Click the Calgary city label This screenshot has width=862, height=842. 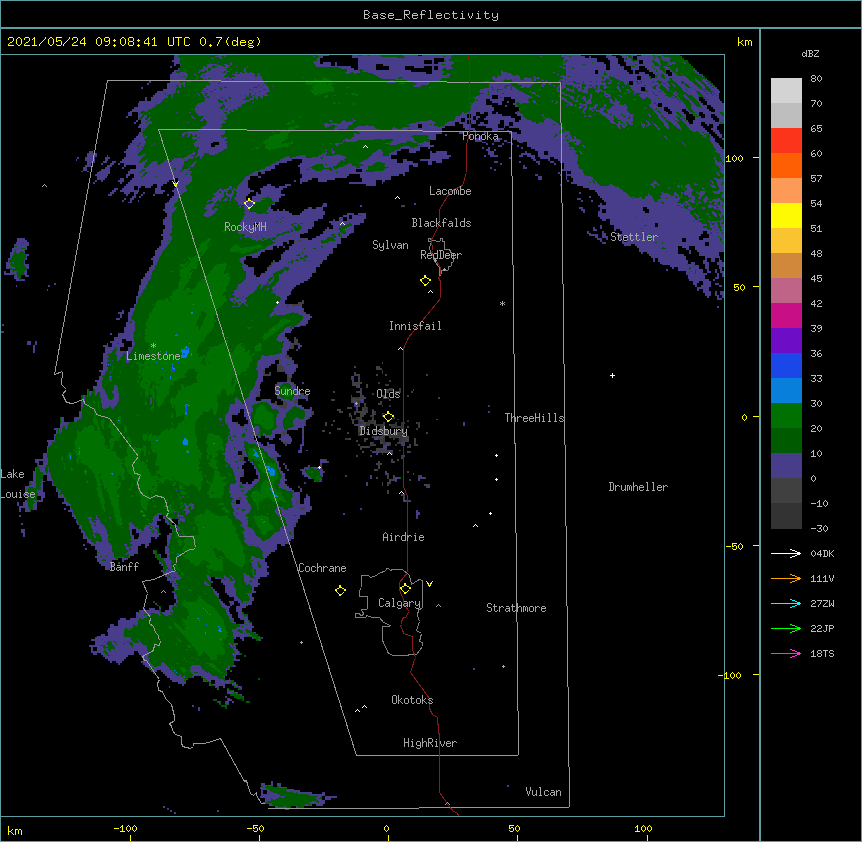click(399, 603)
